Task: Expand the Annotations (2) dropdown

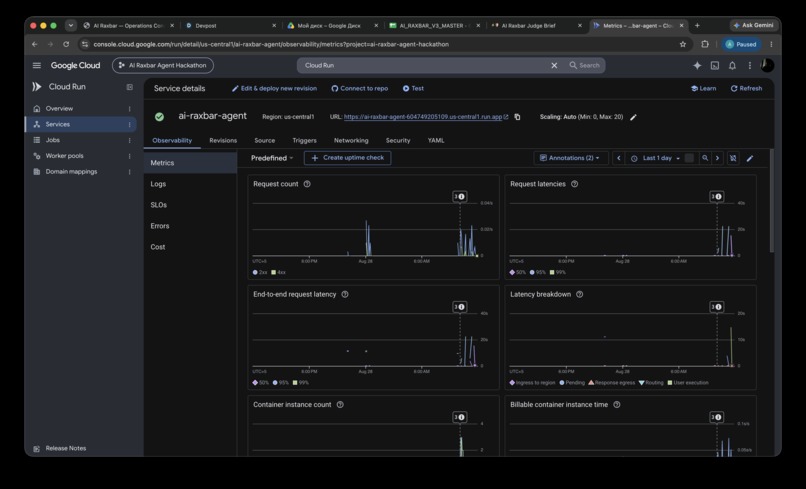Action: (x=571, y=158)
